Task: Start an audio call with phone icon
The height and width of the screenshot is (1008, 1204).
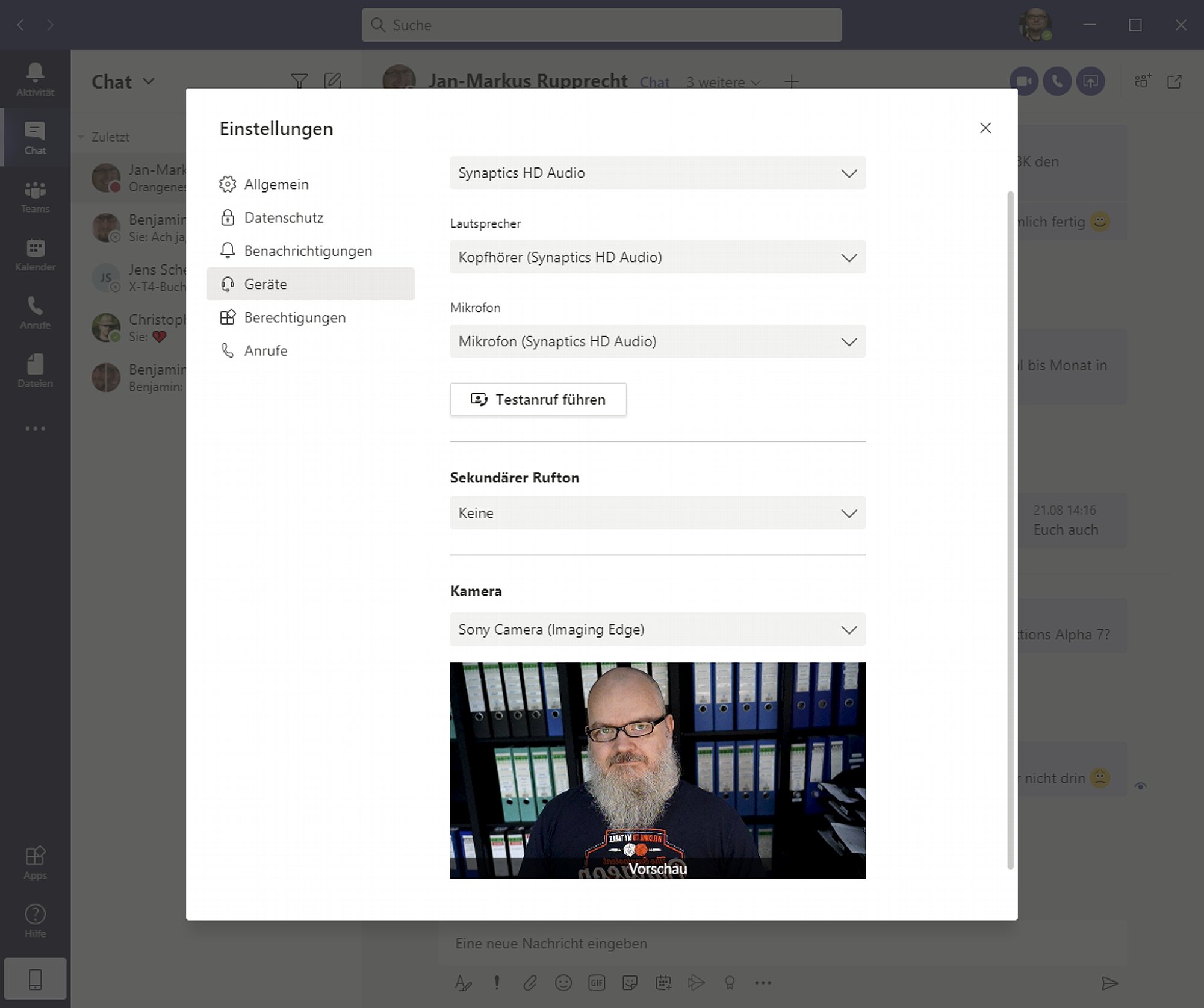Action: [x=1057, y=81]
